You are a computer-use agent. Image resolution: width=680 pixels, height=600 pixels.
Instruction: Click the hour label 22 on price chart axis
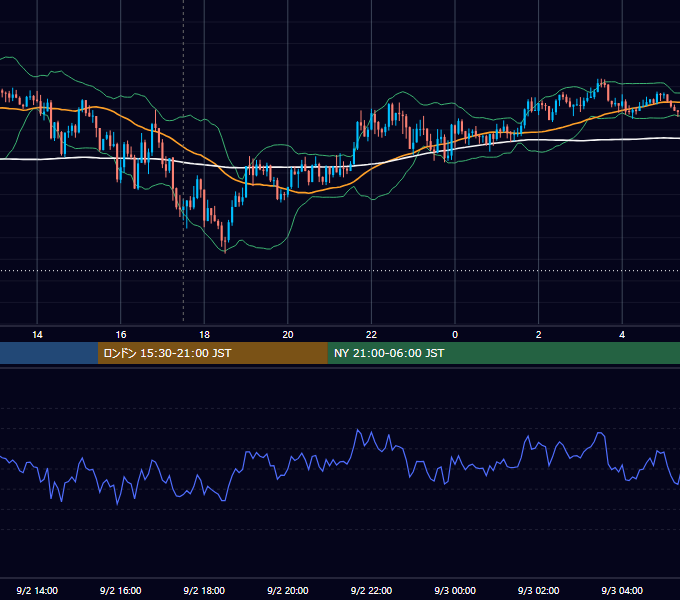coord(371,335)
